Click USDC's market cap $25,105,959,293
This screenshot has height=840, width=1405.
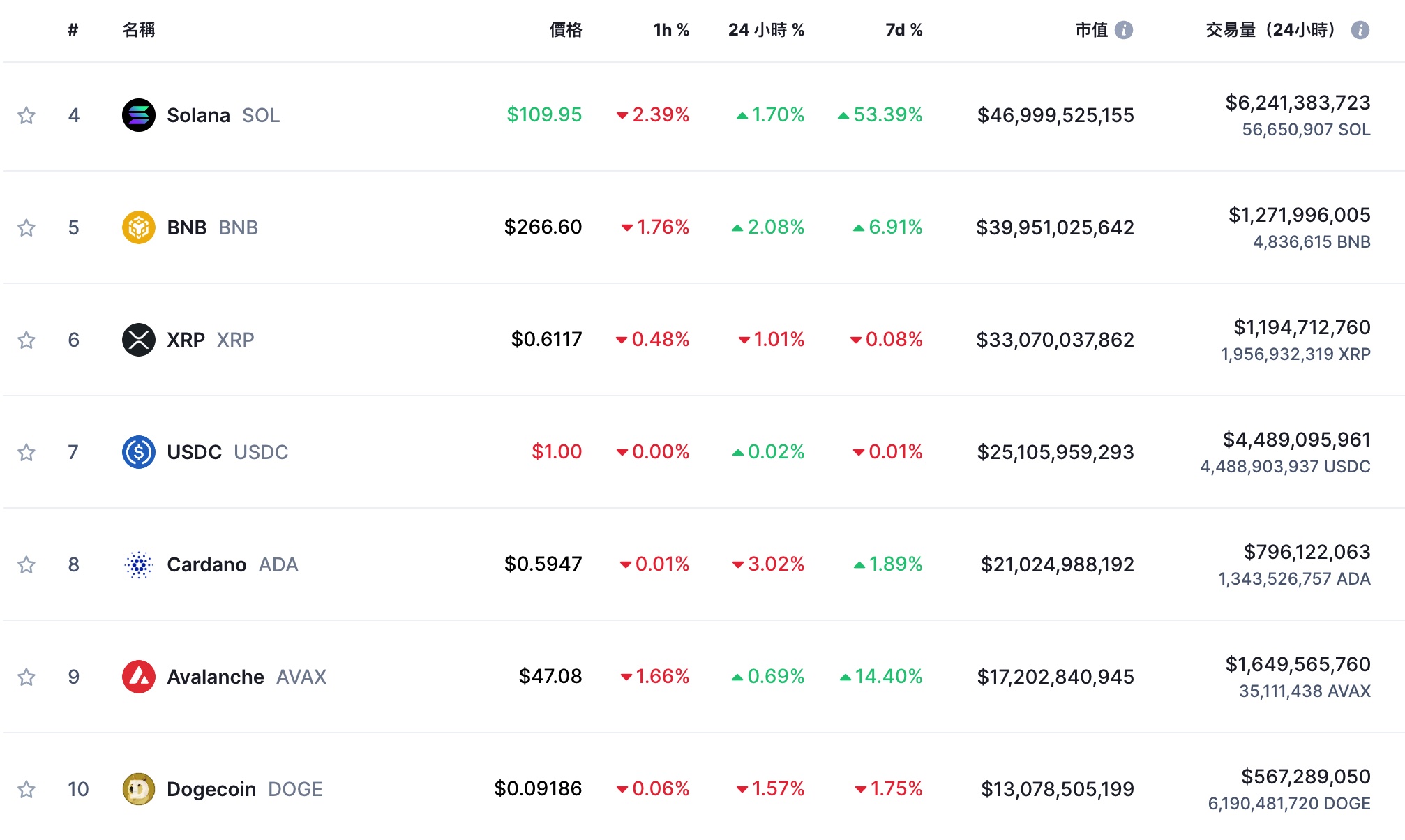[x=1055, y=452]
